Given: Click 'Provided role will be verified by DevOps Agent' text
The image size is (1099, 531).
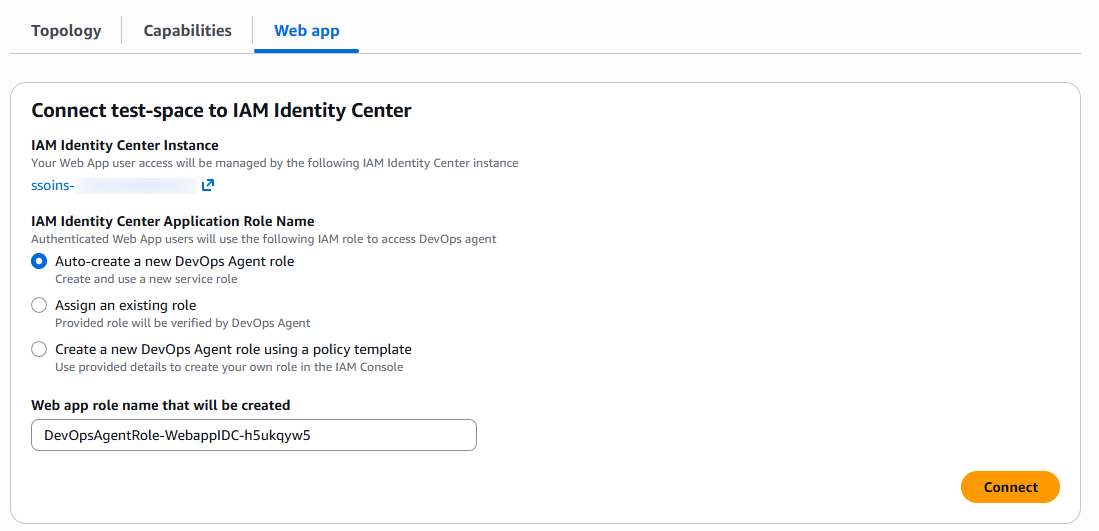Looking at the screenshot, I should point(182,323).
